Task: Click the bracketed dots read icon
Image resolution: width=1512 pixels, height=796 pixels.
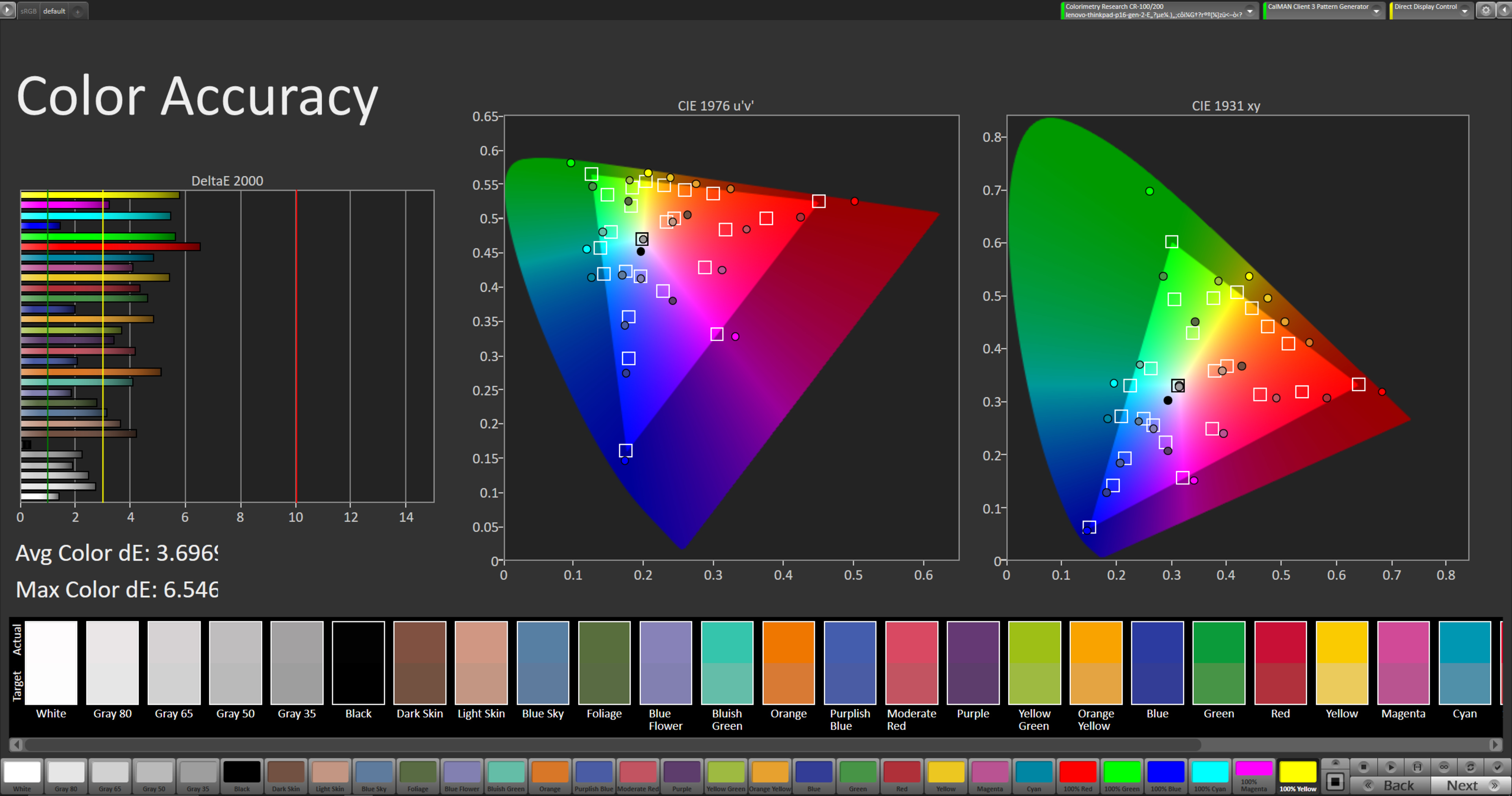Action: [1417, 766]
